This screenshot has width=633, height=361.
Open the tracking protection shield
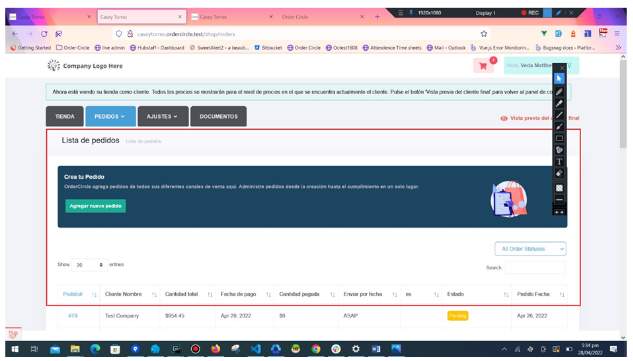coord(119,34)
